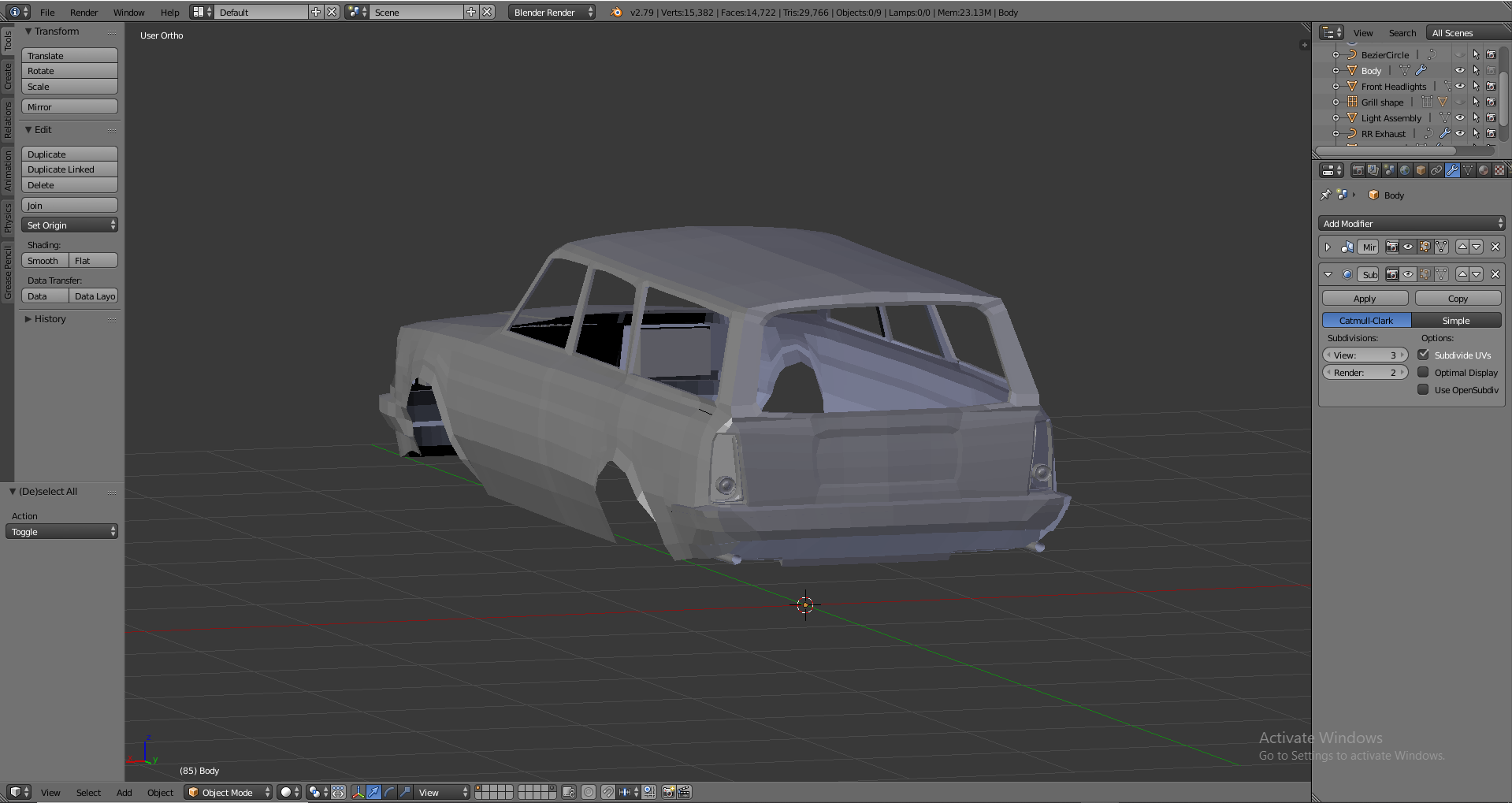Open the Render menu
Screen dimensions: 1512x803
click(84, 13)
